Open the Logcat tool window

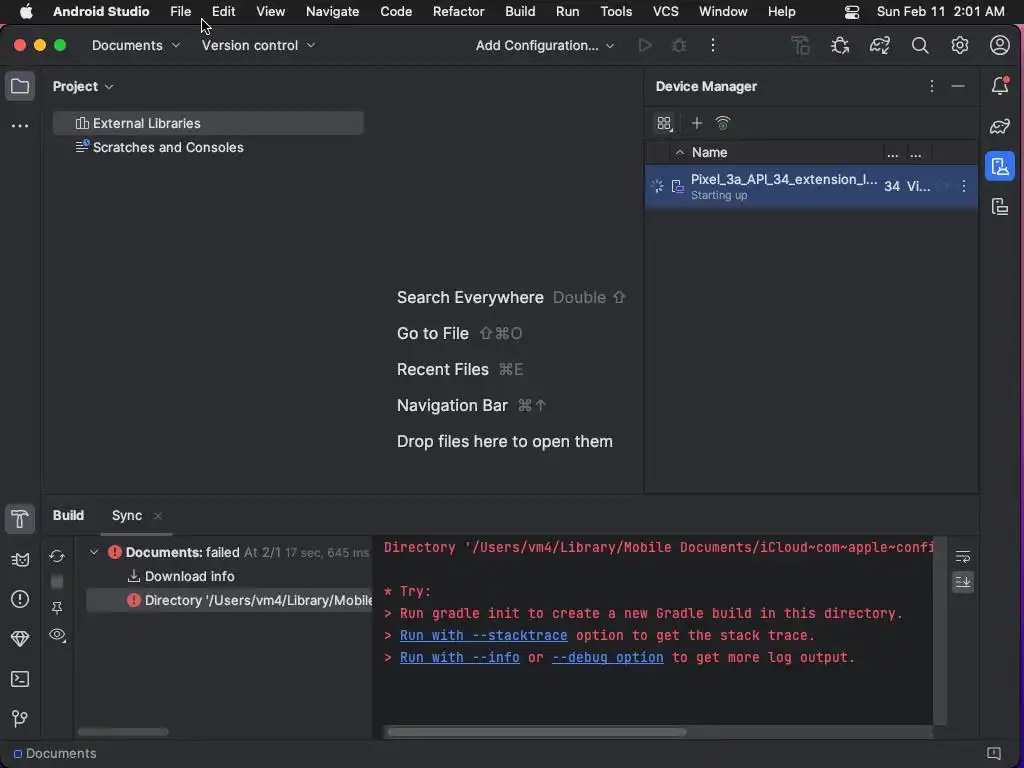pyautogui.click(x=20, y=559)
